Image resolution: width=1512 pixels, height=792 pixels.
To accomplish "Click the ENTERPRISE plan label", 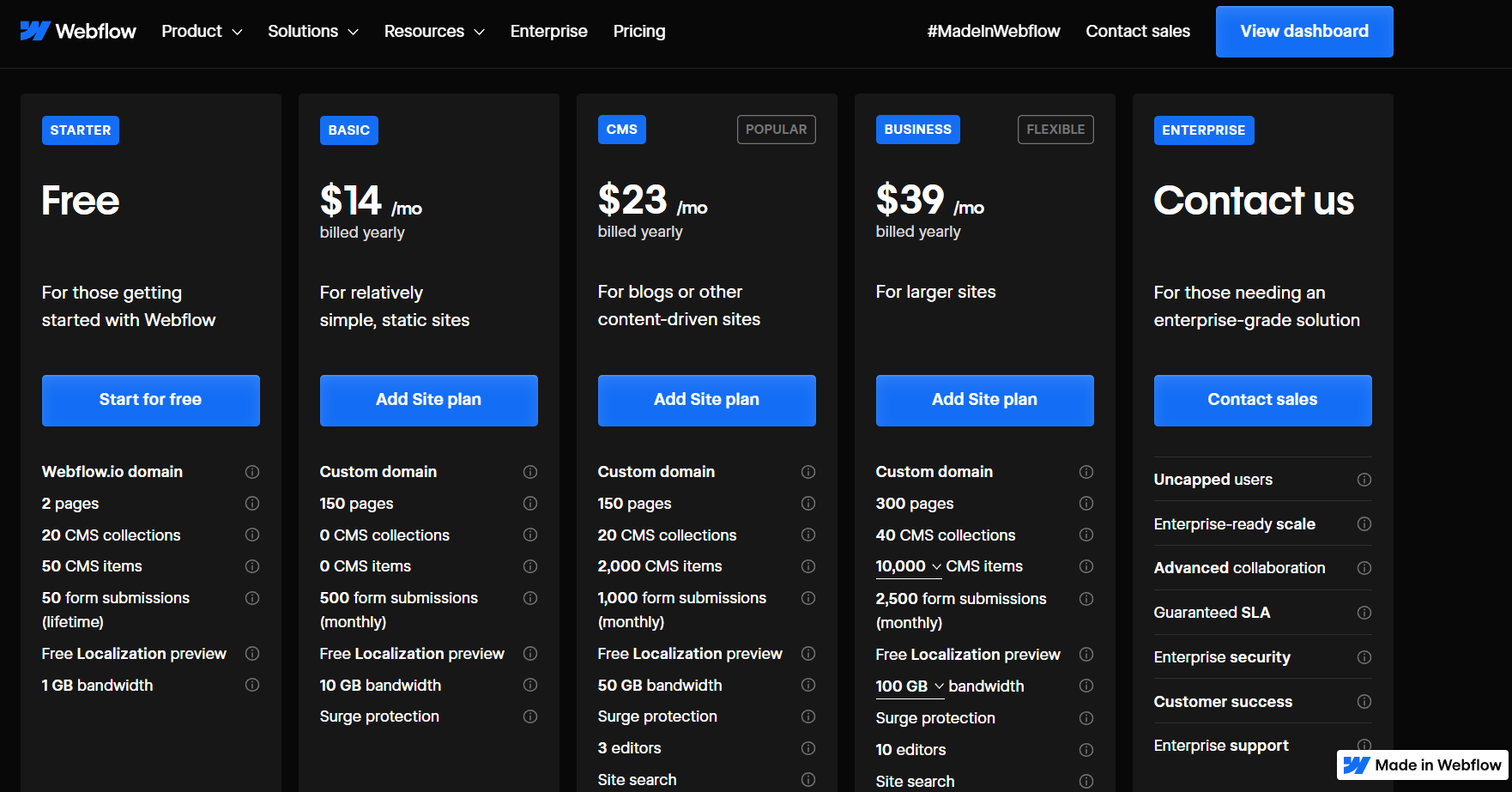I will click(1204, 130).
